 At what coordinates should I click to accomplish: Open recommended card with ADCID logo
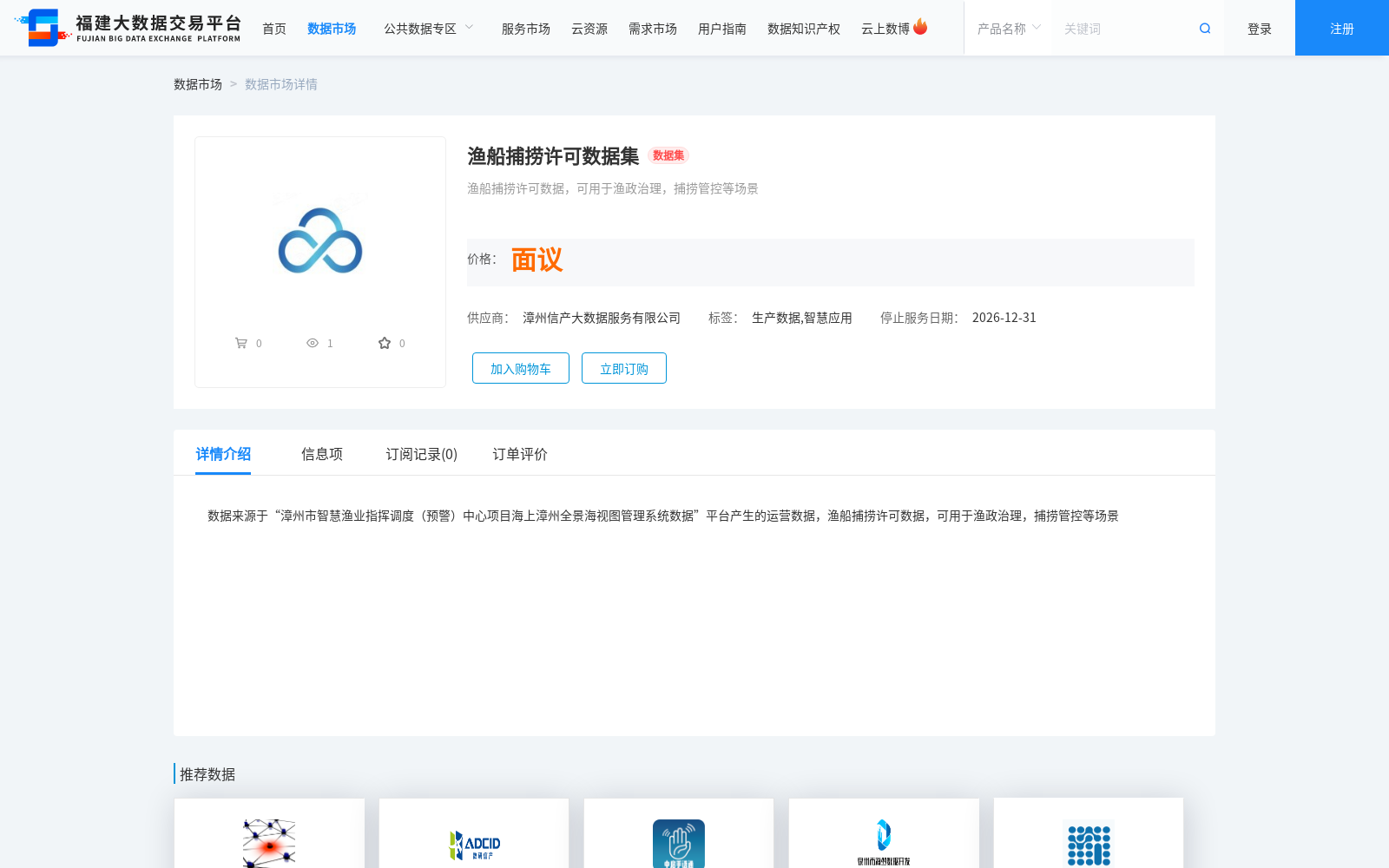pos(474,833)
